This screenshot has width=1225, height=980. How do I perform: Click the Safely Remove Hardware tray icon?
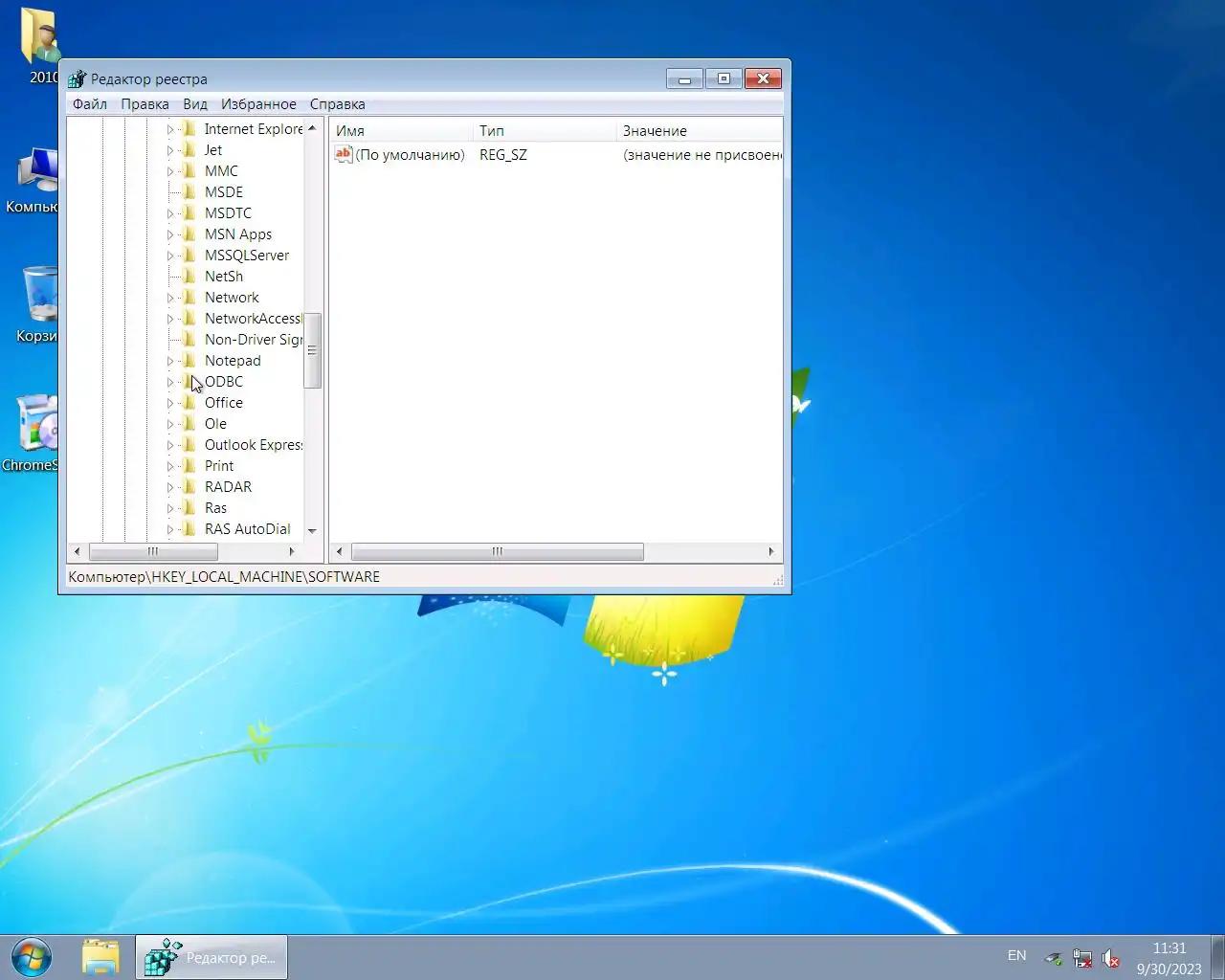tap(1053, 957)
